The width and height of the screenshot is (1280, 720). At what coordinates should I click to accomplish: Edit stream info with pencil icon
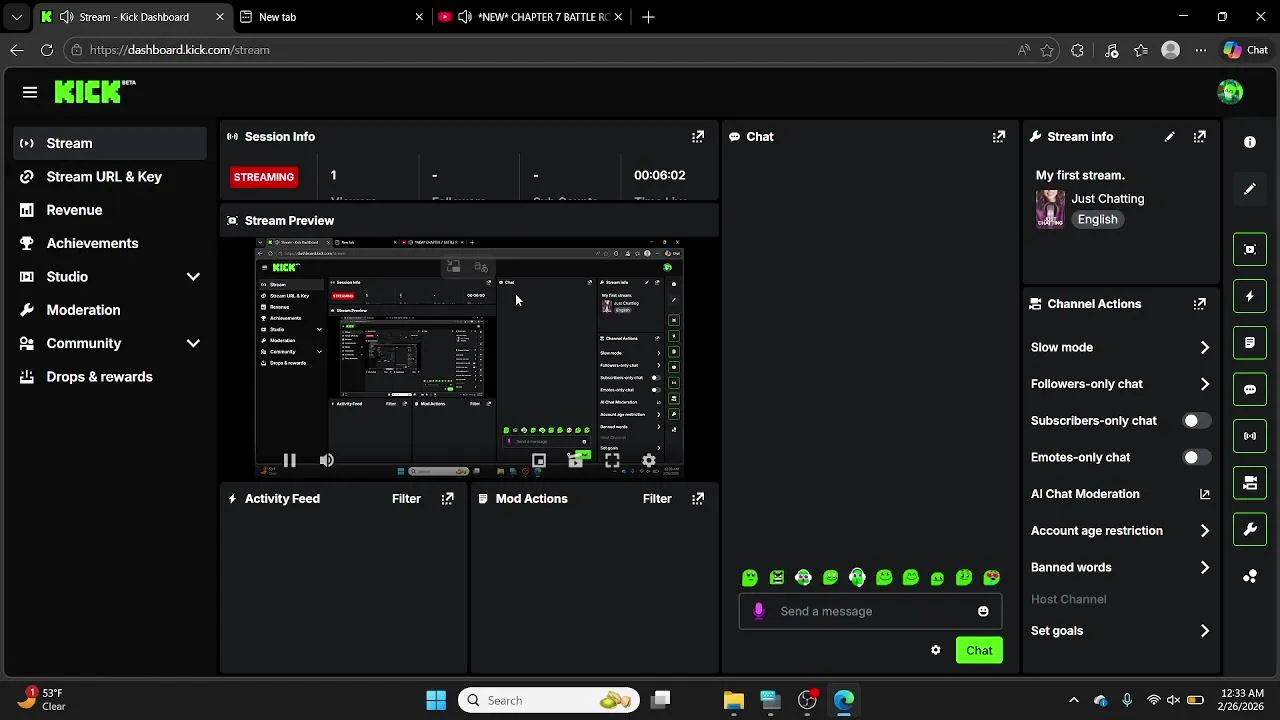[x=1169, y=137]
